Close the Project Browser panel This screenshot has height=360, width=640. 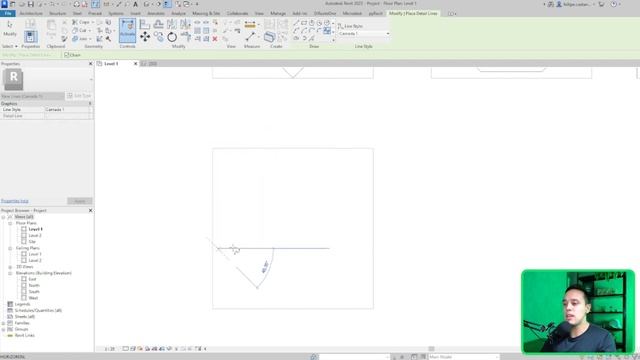(x=91, y=210)
